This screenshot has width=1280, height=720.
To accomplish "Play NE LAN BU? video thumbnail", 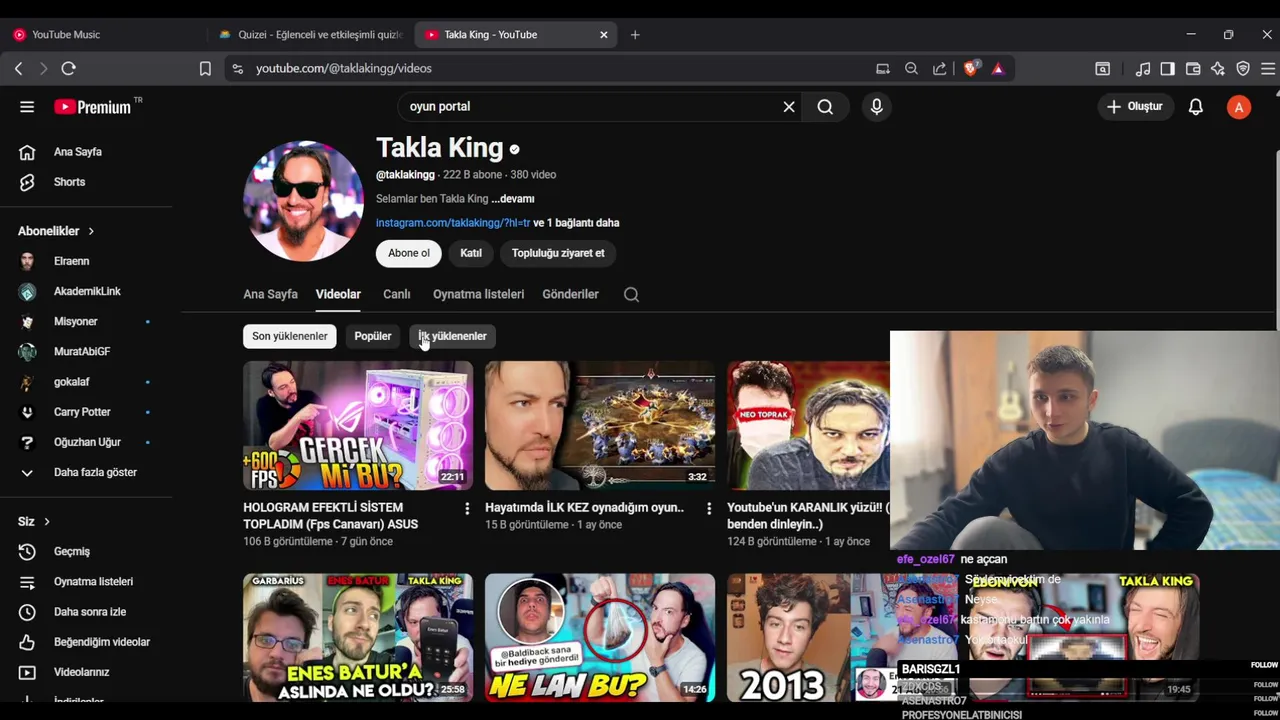I will pos(600,637).
